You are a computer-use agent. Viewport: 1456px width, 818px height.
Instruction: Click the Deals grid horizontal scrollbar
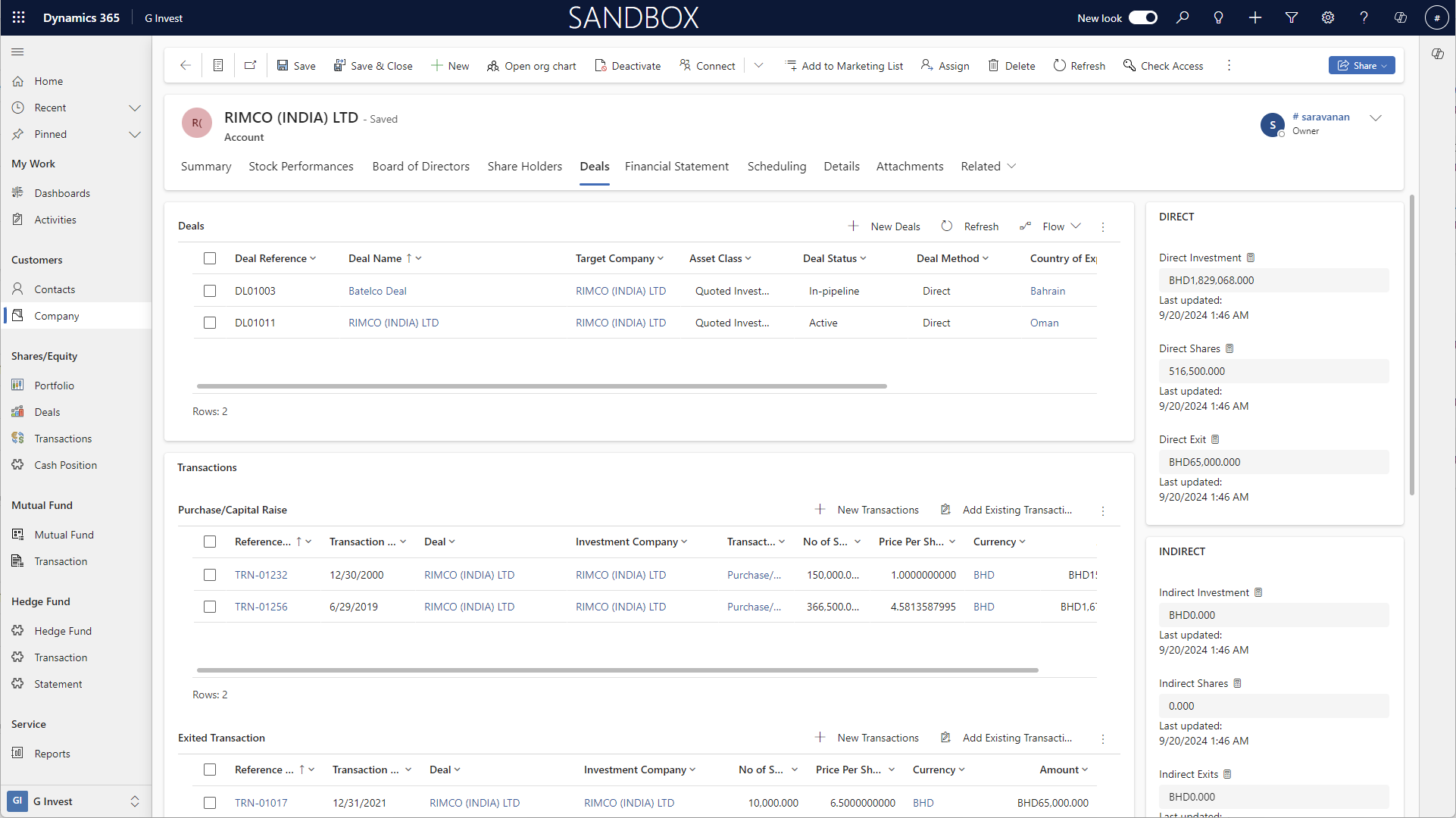pyautogui.click(x=542, y=386)
